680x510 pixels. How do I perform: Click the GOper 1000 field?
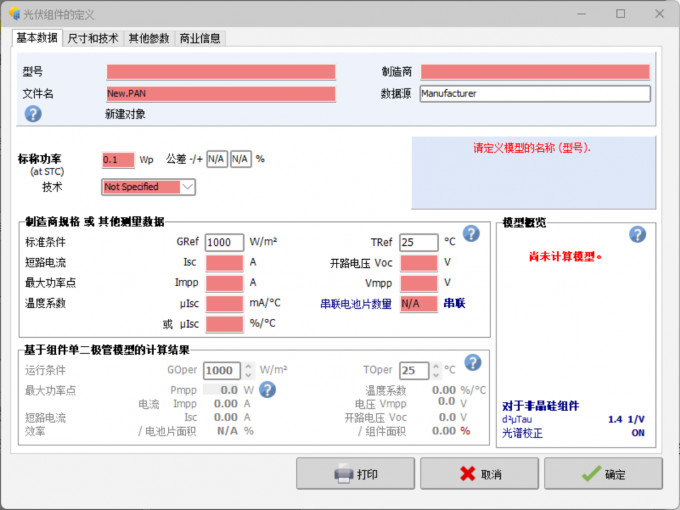(222, 370)
